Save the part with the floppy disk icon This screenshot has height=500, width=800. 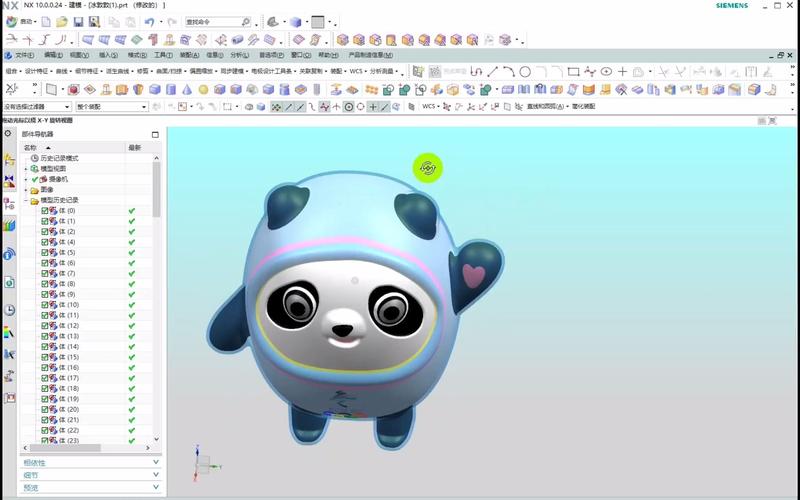coord(78,21)
